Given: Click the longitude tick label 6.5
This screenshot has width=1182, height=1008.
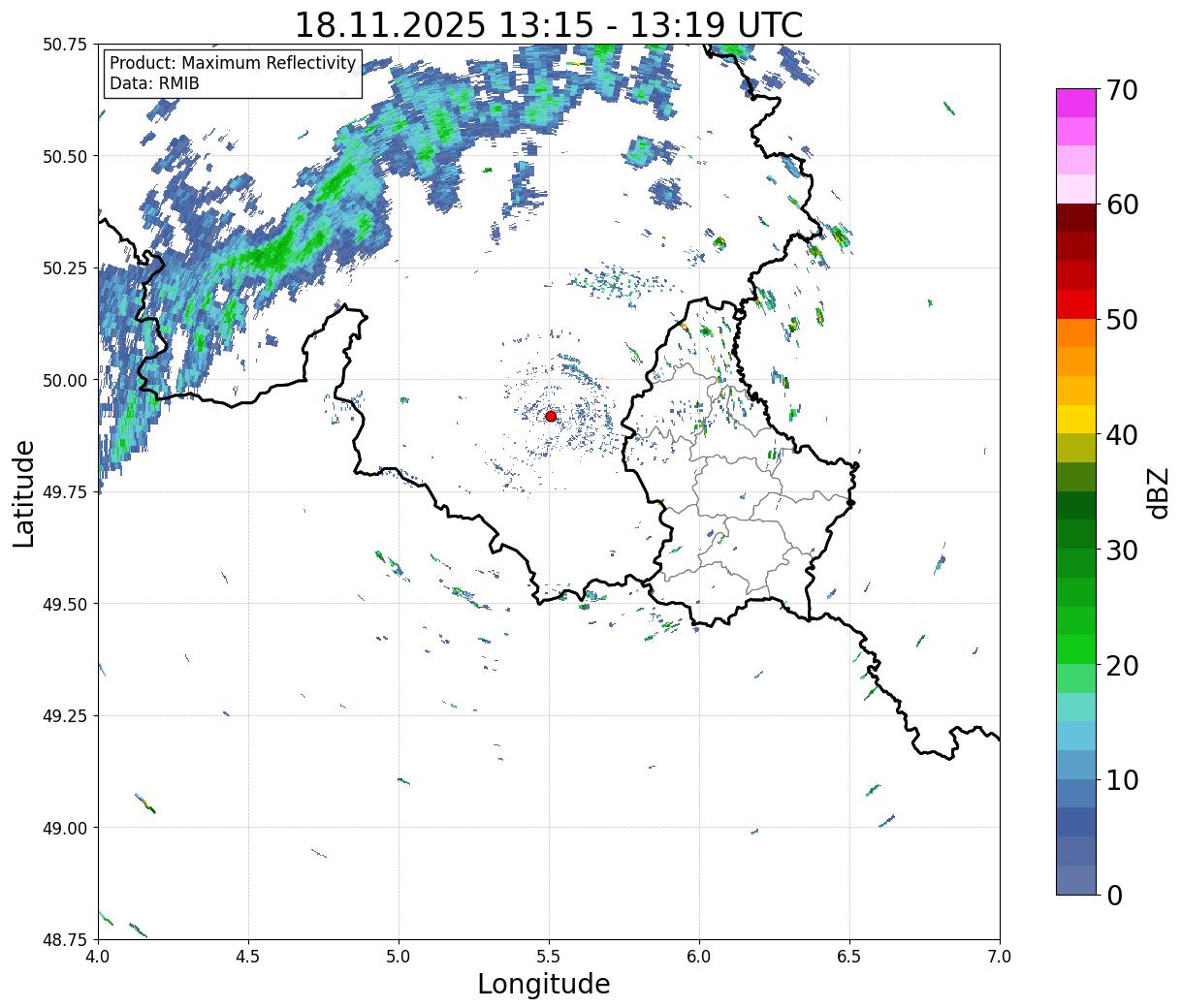Looking at the screenshot, I should tap(849, 956).
